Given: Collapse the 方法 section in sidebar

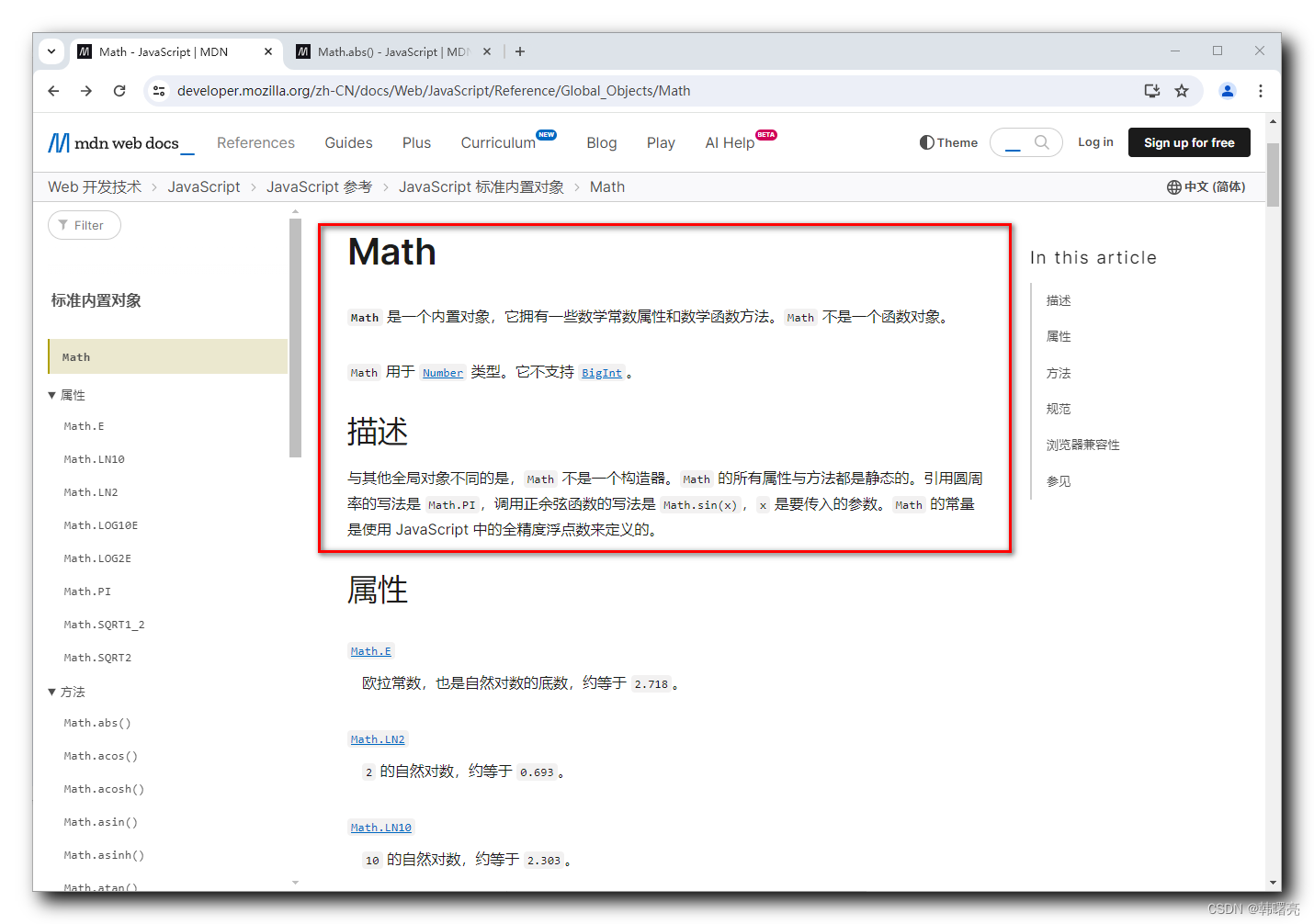Looking at the screenshot, I should click(x=66, y=692).
